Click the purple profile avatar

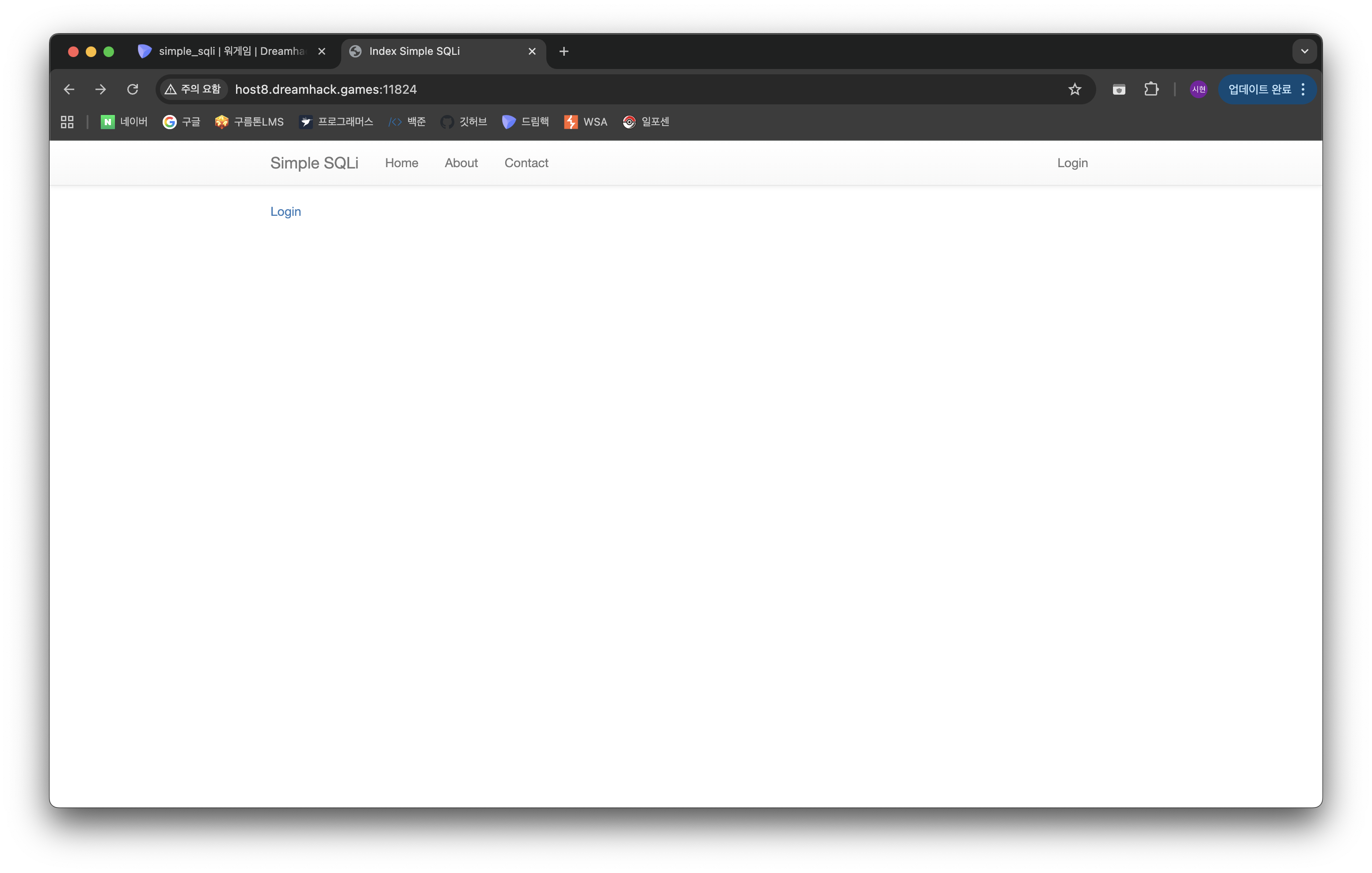(x=1198, y=89)
